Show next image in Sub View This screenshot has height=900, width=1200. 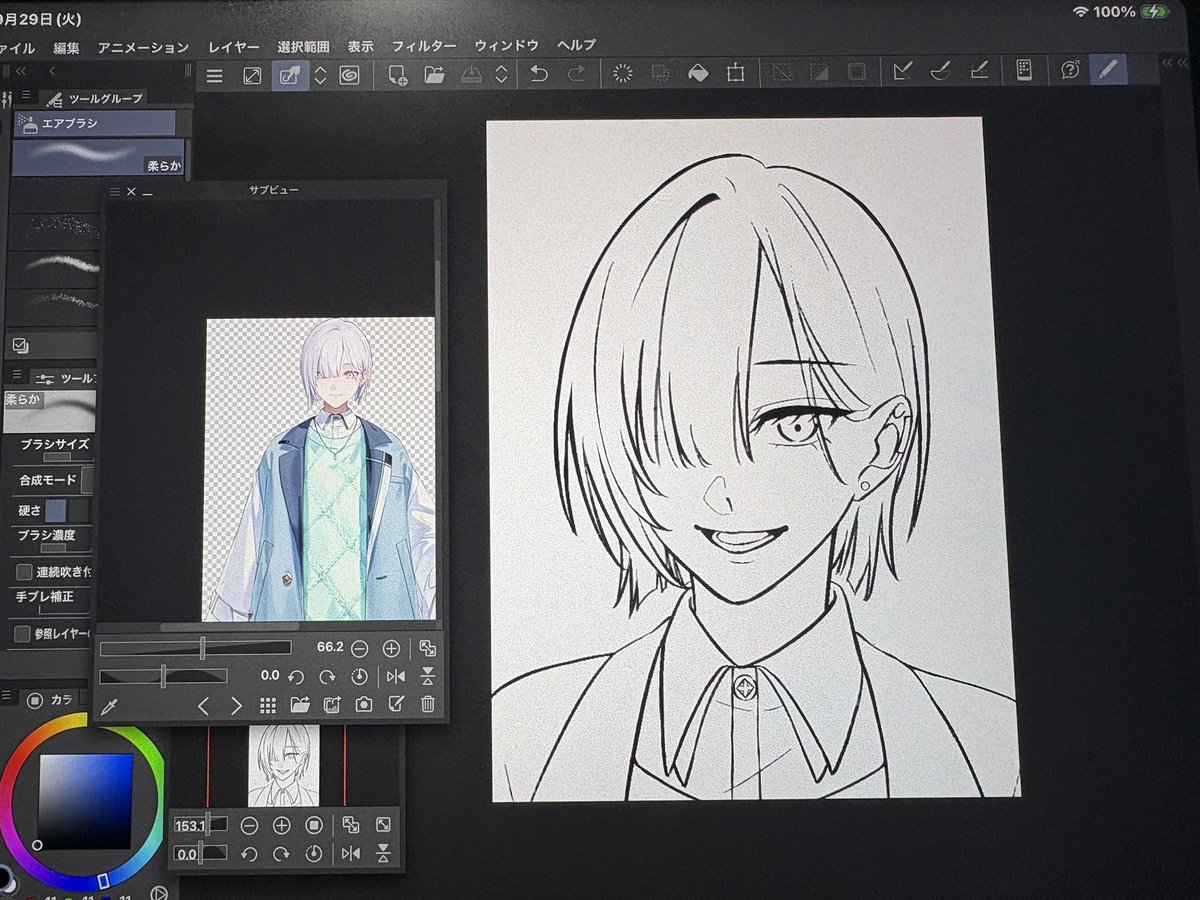coord(236,706)
